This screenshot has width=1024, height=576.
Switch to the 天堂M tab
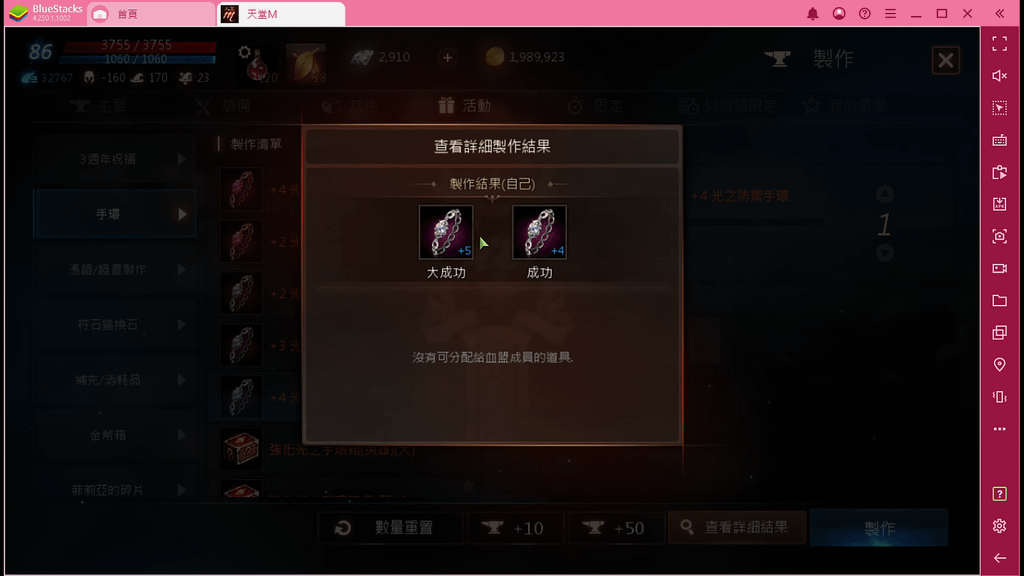point(281,14)
